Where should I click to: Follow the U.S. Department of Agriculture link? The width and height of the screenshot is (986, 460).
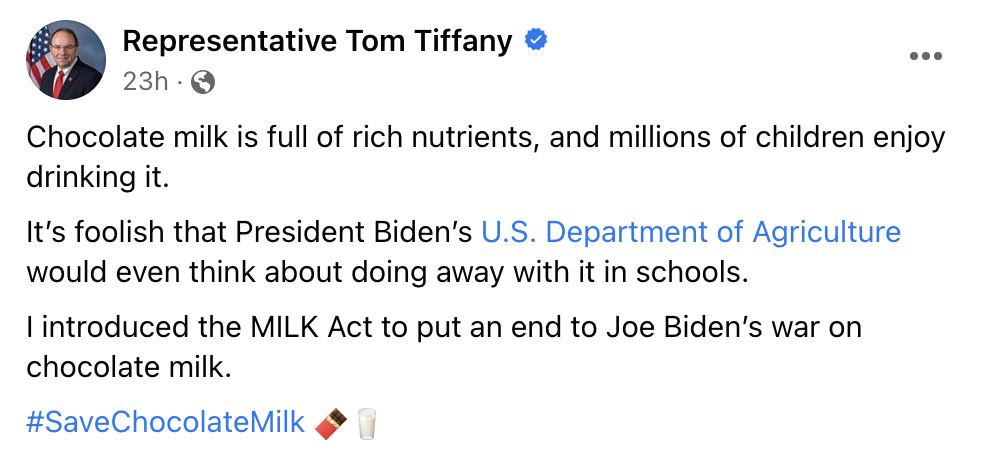point(690,233)
